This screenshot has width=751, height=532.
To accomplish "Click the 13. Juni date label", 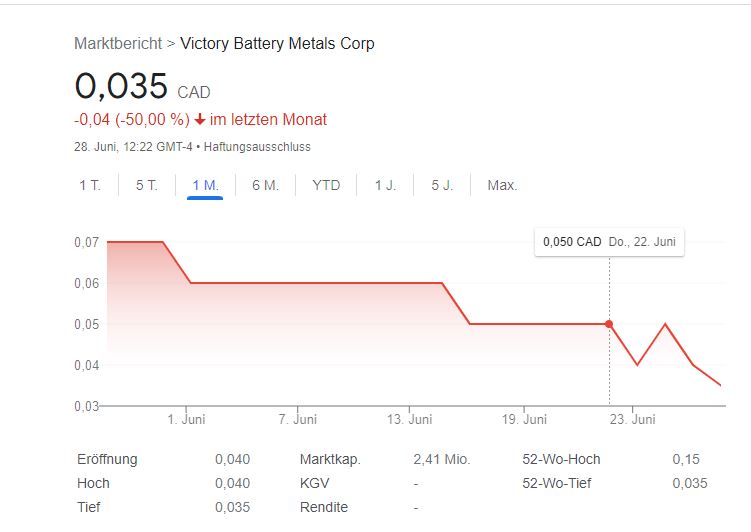I will [411, 420].
